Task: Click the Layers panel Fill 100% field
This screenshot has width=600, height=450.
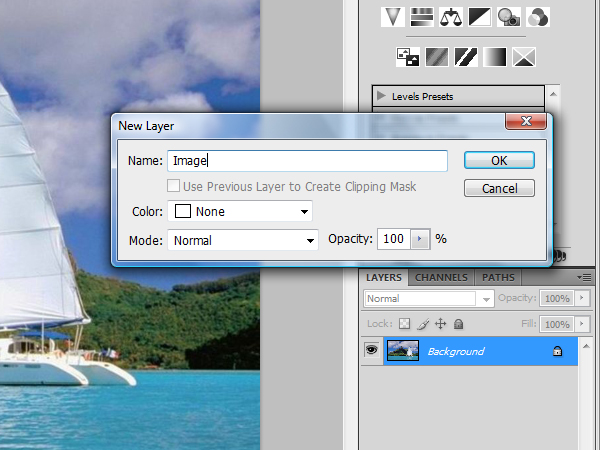Action: point(557,324)
